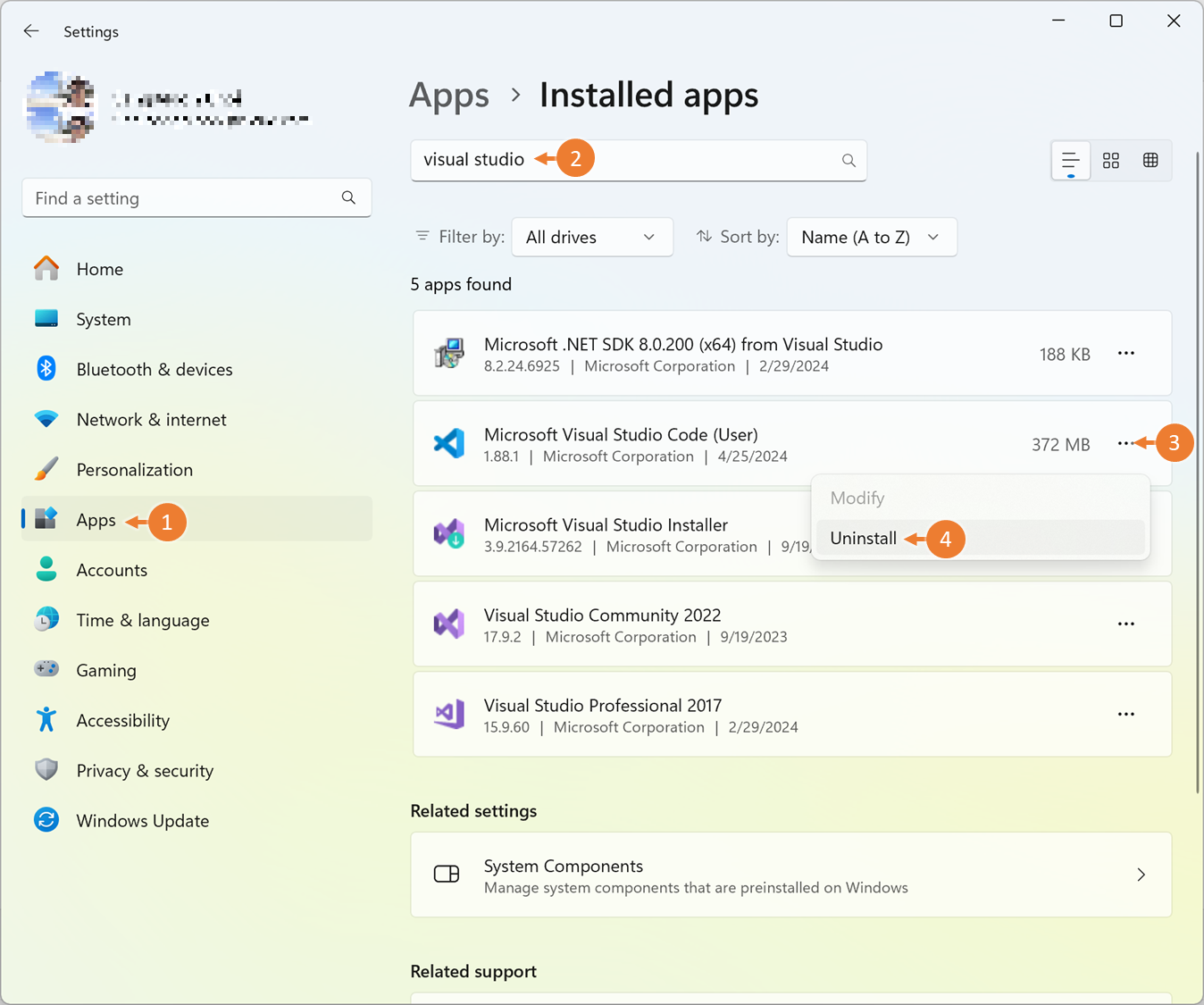
Task: Open Network & internet settings
Action: point(196,419)
